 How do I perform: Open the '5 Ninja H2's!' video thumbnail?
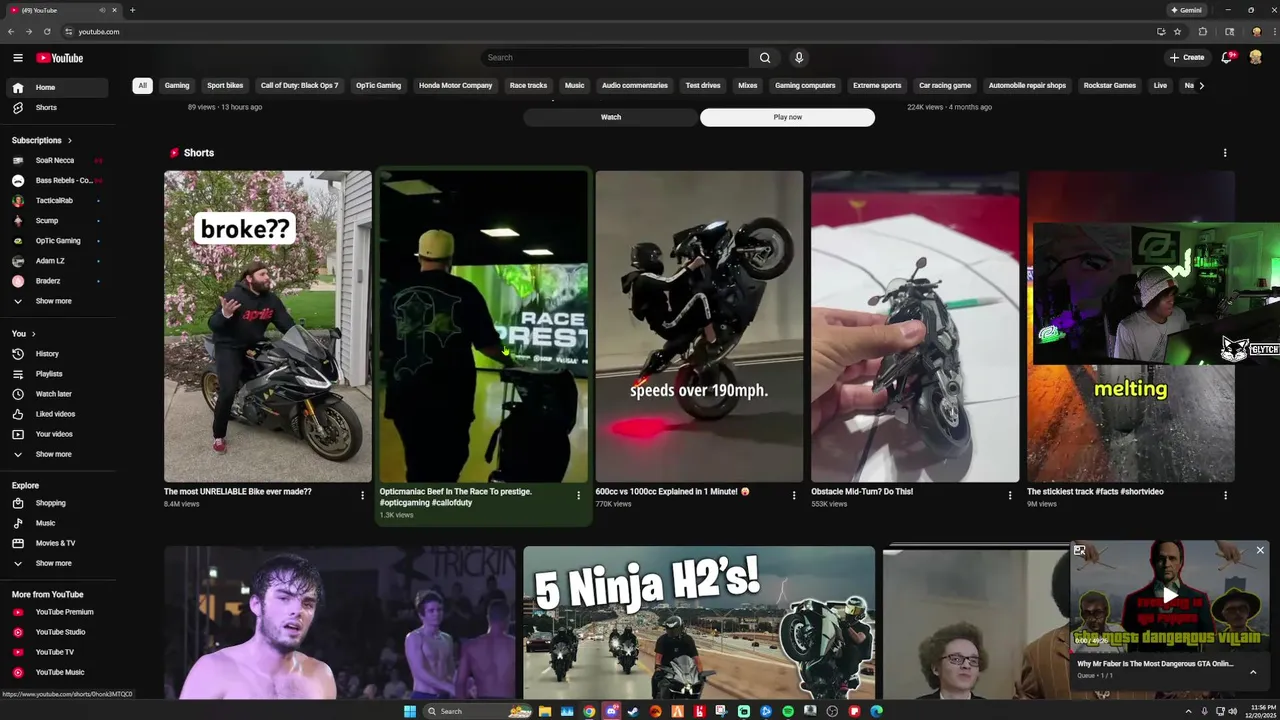(x=699, y=622)
